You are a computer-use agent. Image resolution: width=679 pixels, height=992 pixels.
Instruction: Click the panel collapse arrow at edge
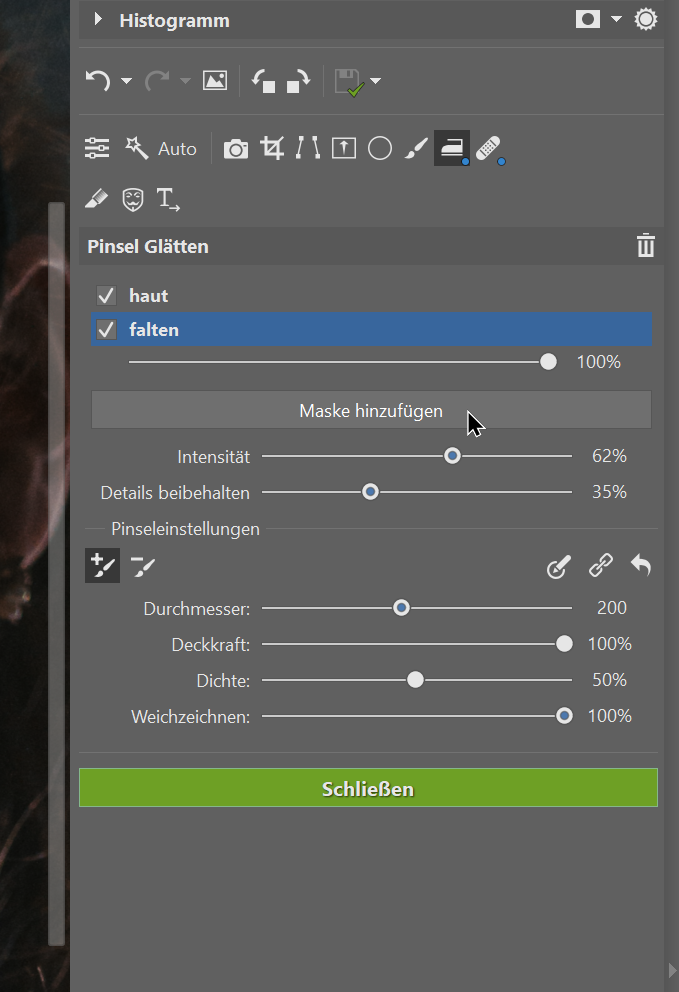coord(672,970)
